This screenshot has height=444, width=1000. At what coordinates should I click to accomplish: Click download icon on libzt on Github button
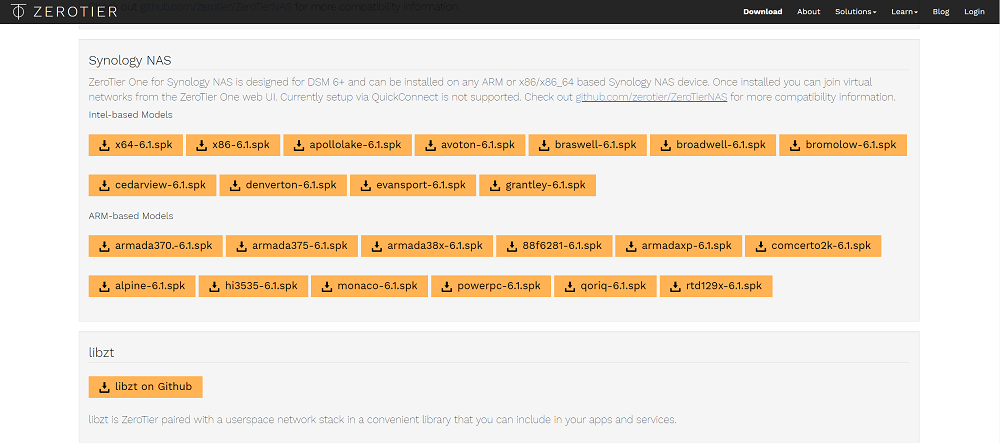point(103,387)
